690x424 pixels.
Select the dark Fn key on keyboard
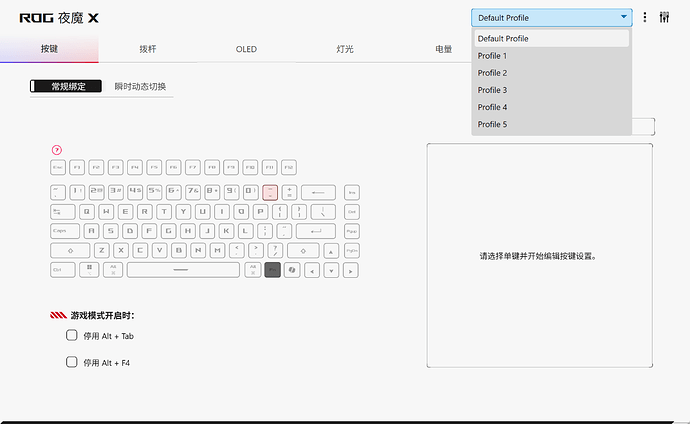point(272,270)
